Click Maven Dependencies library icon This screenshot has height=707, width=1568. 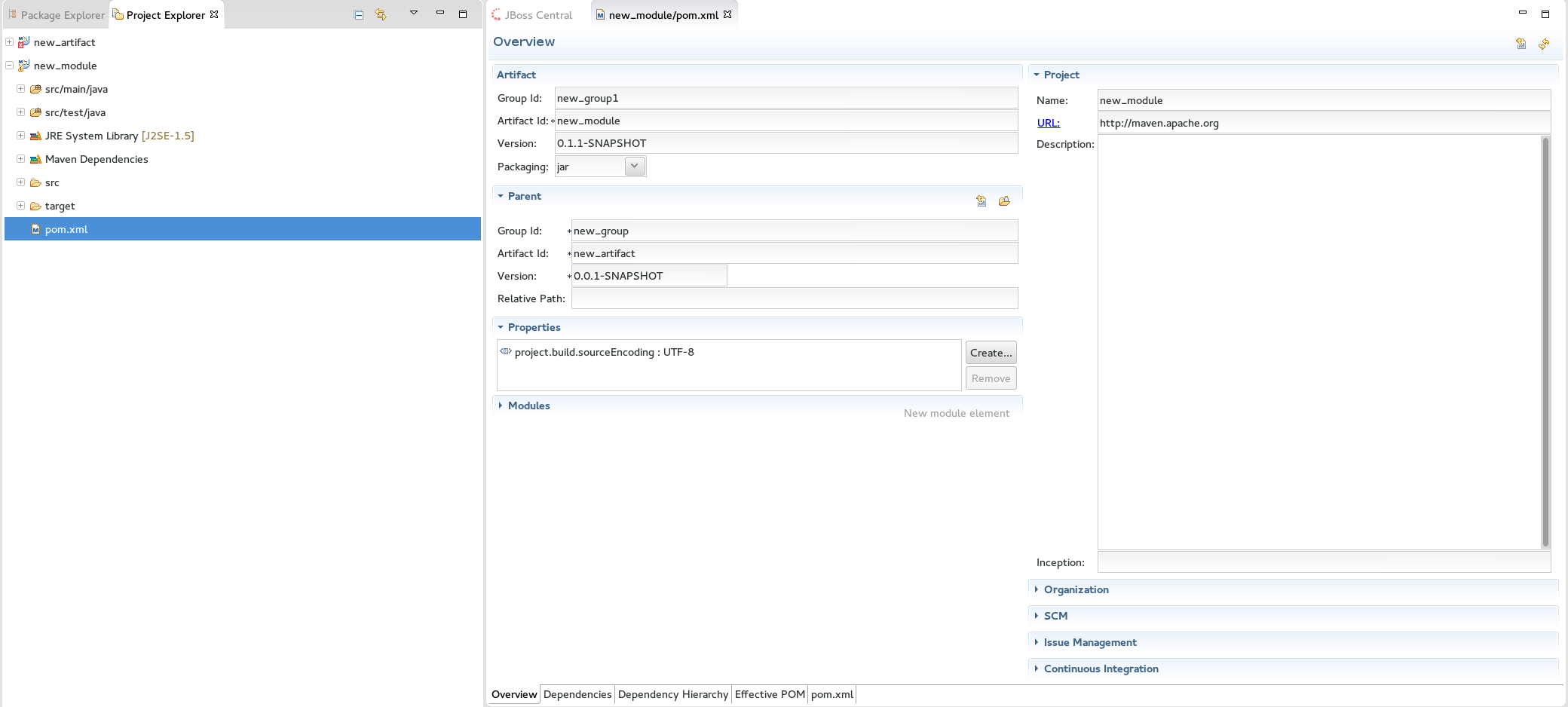(35, 159)
